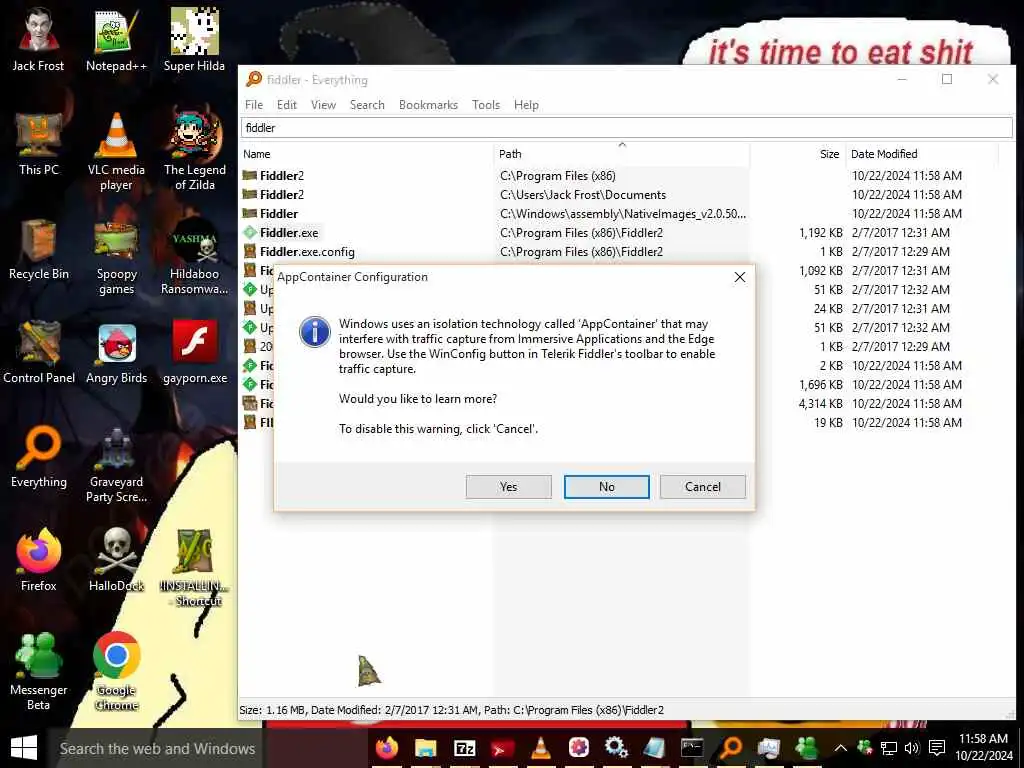Select the Fiddler folder in Windows\assembly
This screenshot has width=1024, height=768.
[x=279, y=214]
